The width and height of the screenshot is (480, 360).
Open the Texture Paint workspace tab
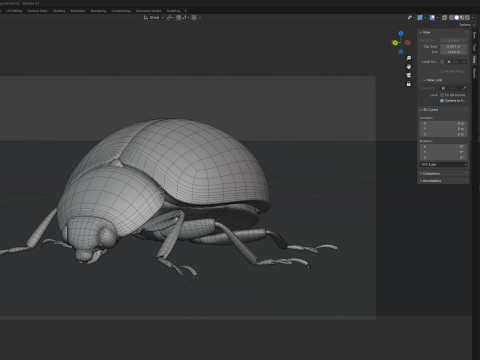(x=37, y=11)
